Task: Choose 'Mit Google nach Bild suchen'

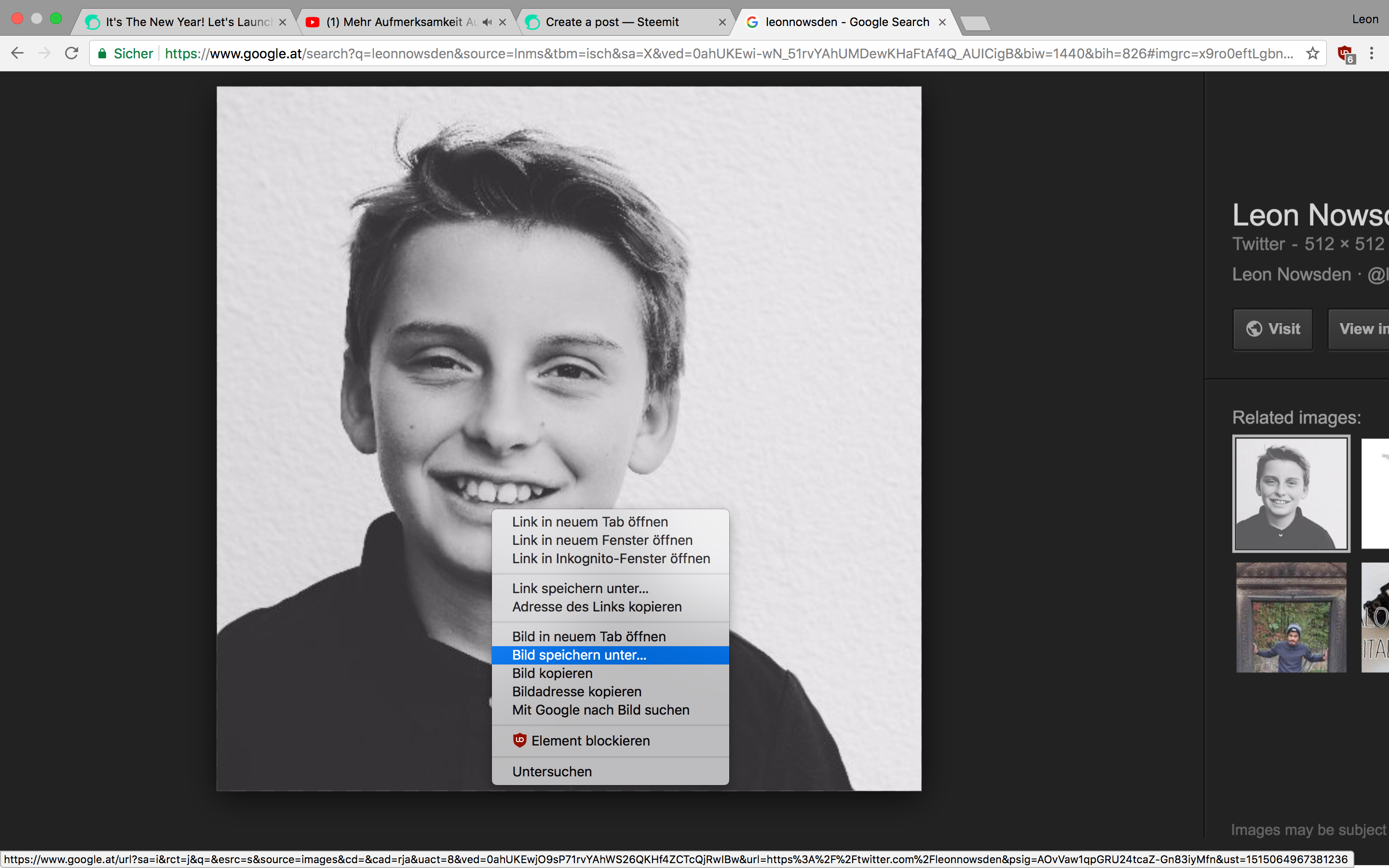Action: click(610, 710)
